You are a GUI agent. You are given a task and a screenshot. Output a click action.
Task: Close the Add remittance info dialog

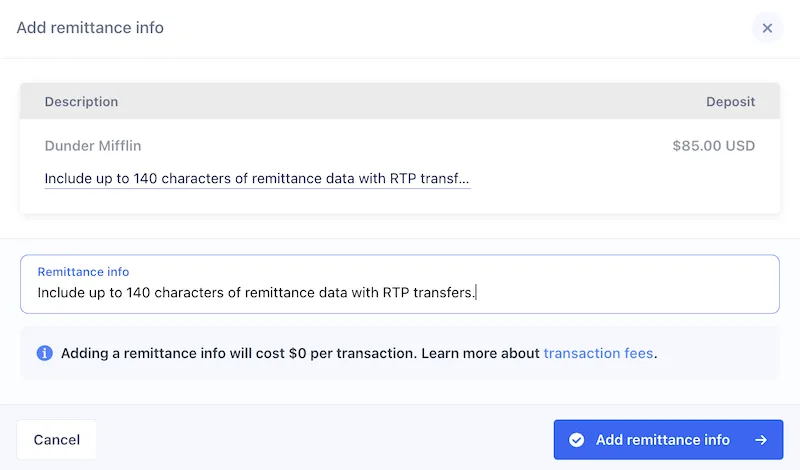pos(767,28)
